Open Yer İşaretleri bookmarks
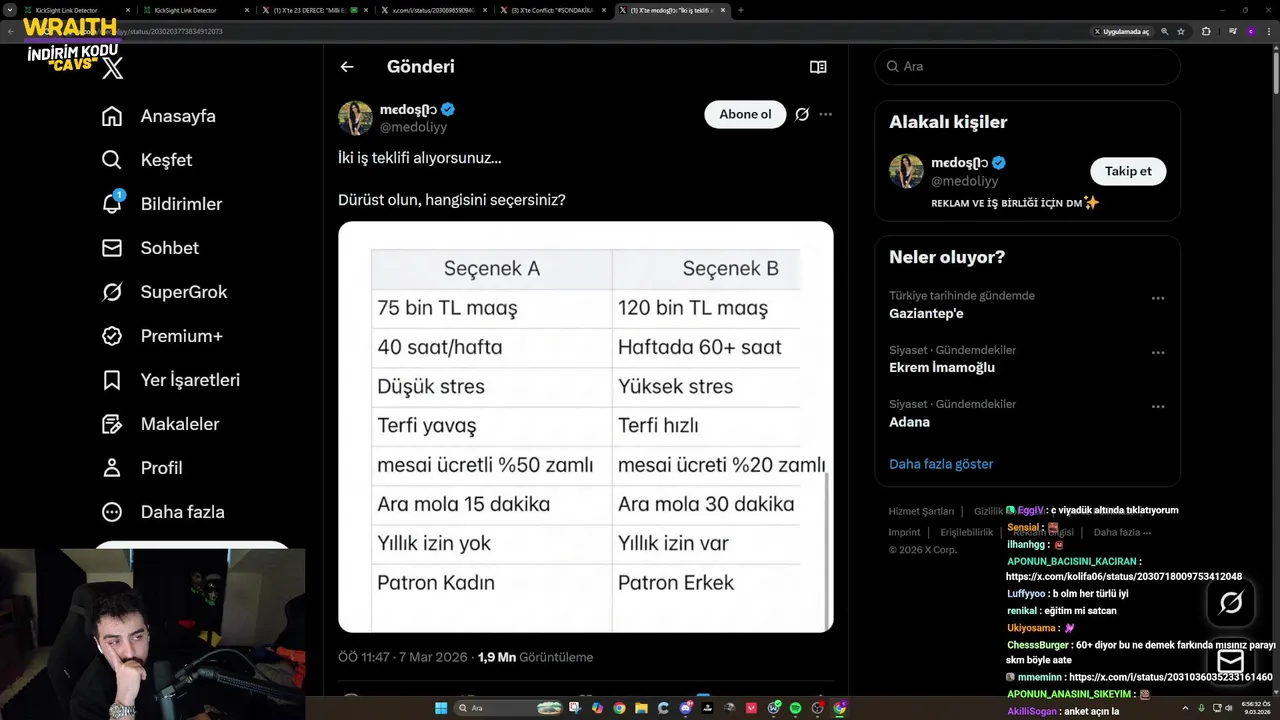The height and width of the screenshot is (720, 1280). click(112, 380)
